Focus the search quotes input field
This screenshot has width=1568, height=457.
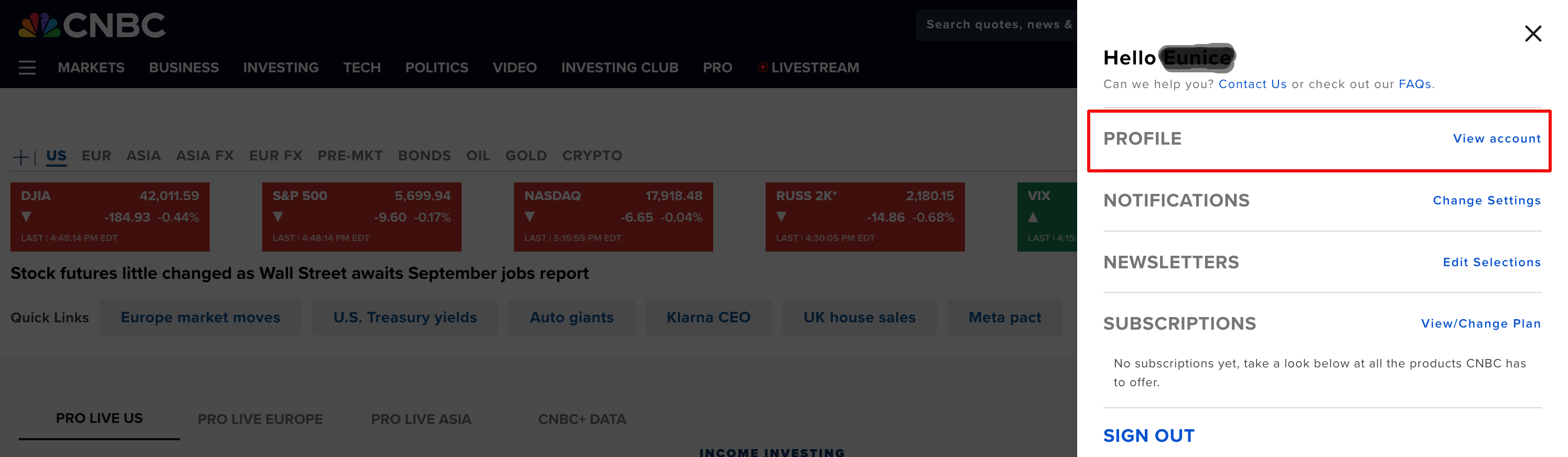(996, 25)
